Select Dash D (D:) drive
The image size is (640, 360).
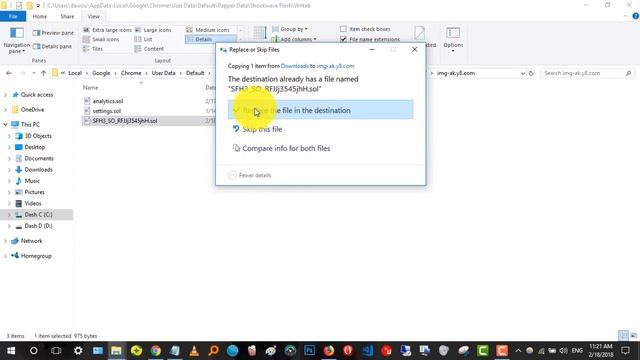pyautogui.click(x=38, y=226)
